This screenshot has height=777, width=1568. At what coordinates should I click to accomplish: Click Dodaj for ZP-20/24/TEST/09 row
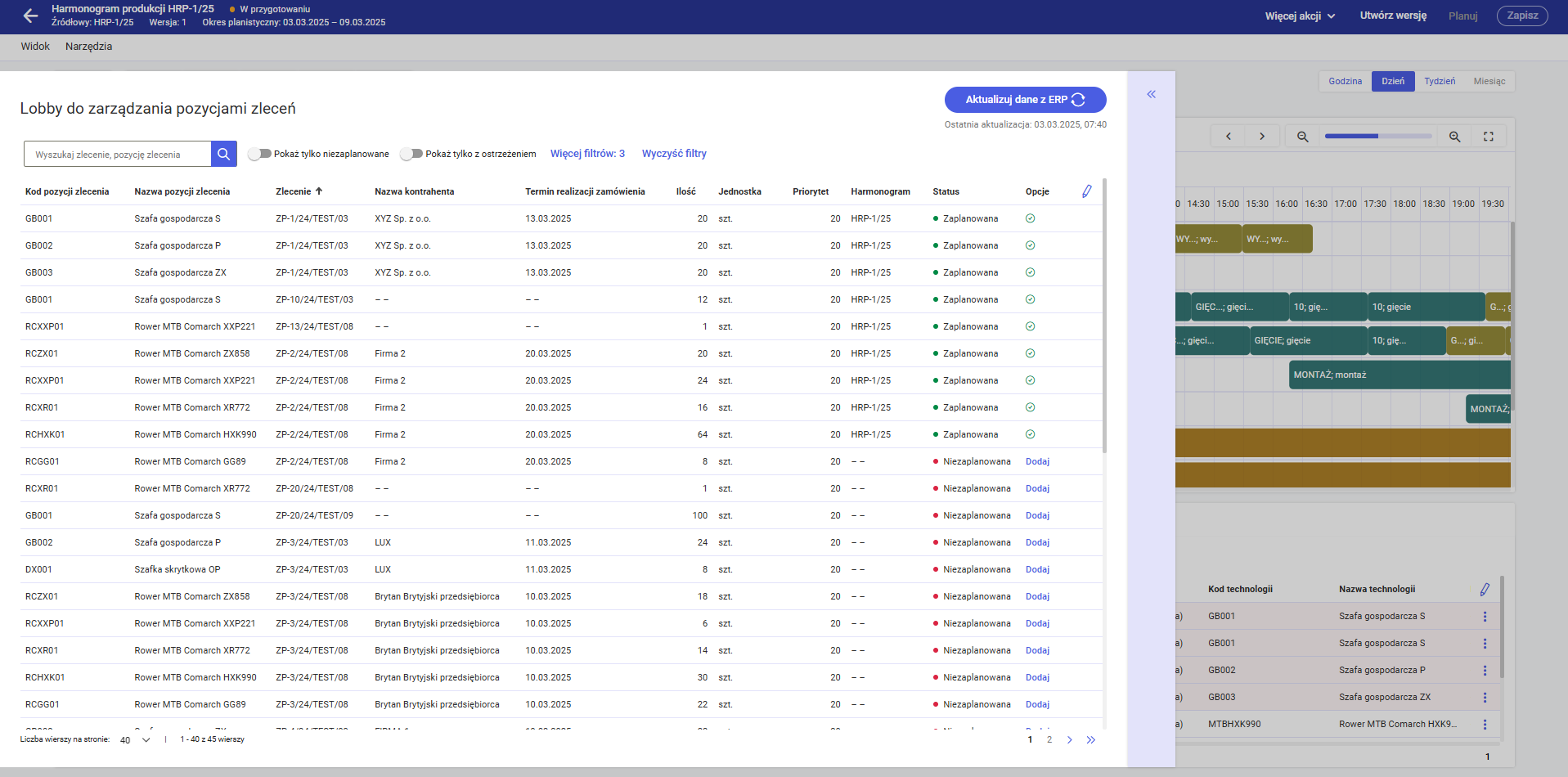[1037, 515]
